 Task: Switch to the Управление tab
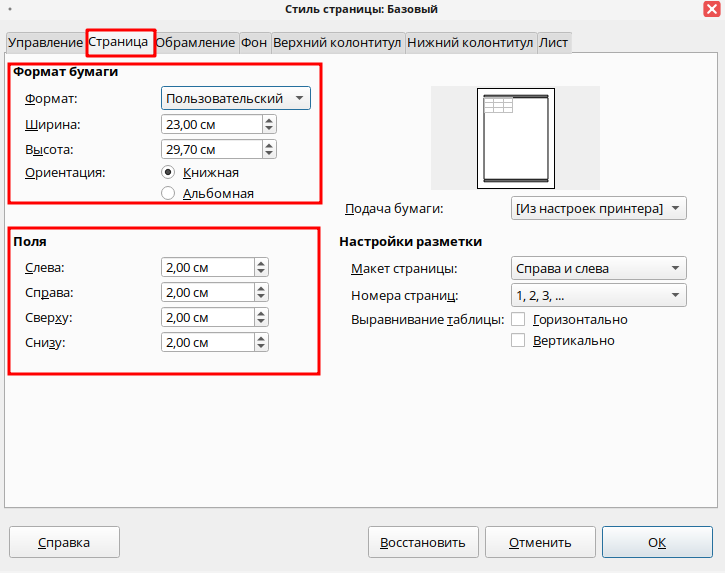[x=44, y=43]
